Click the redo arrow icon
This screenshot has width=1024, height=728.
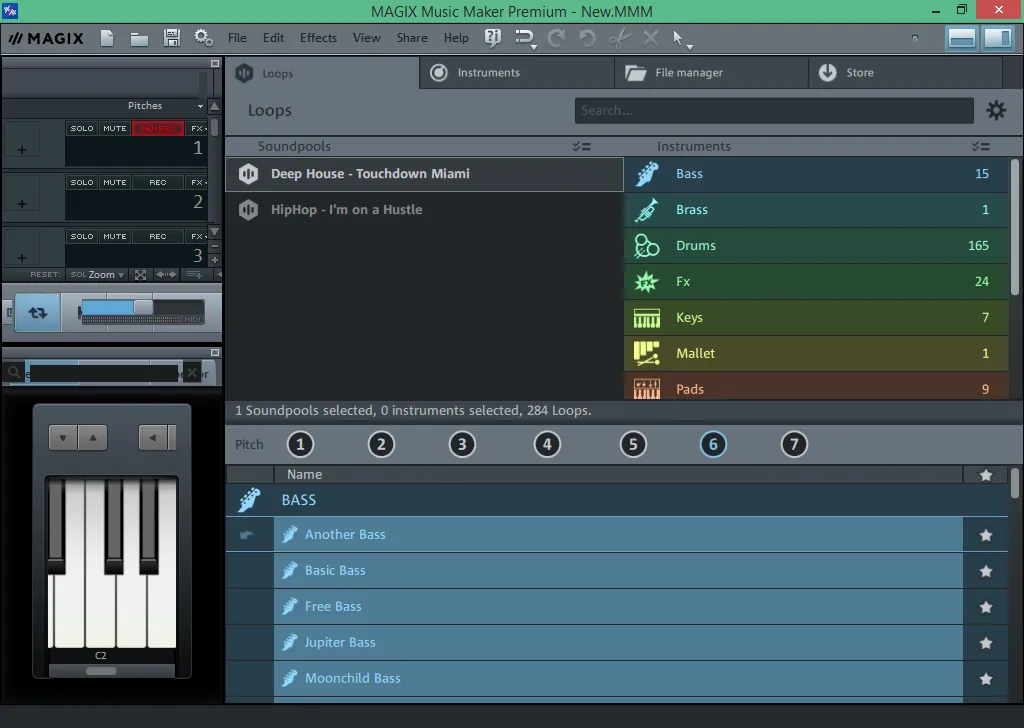(x=556, y=38)
